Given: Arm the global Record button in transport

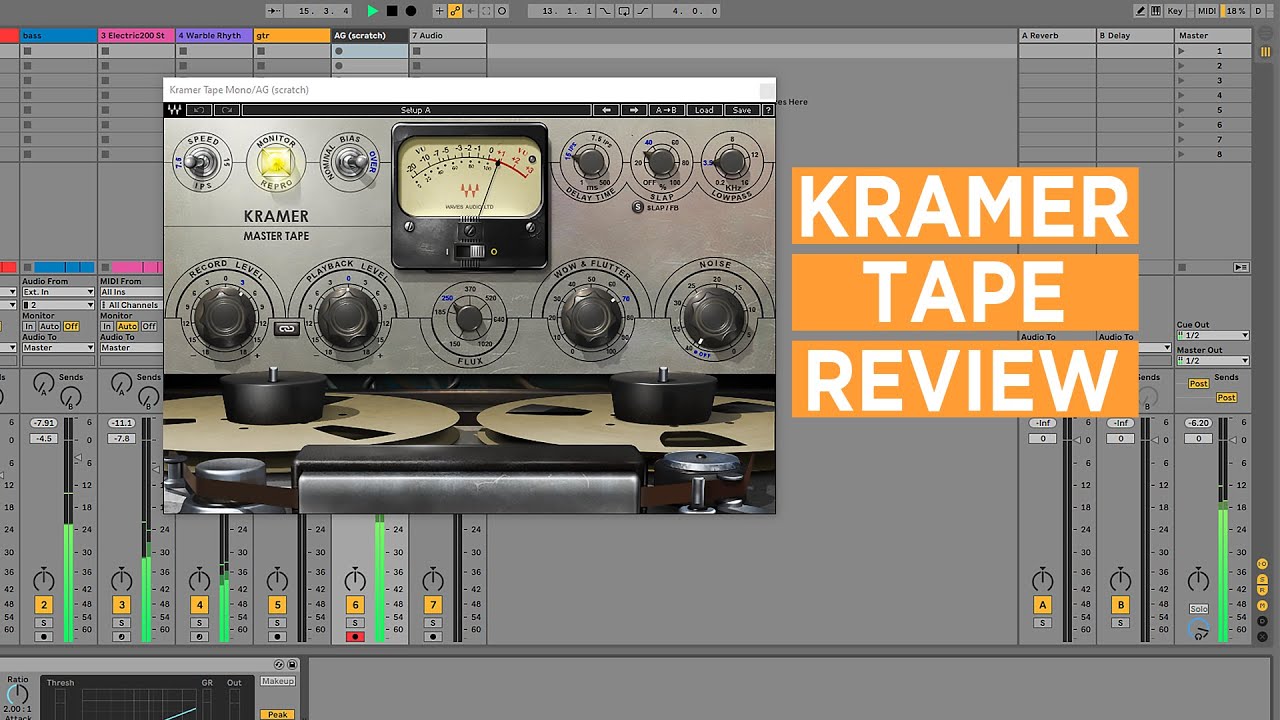Looking at the screenshot, I should 410,11.
